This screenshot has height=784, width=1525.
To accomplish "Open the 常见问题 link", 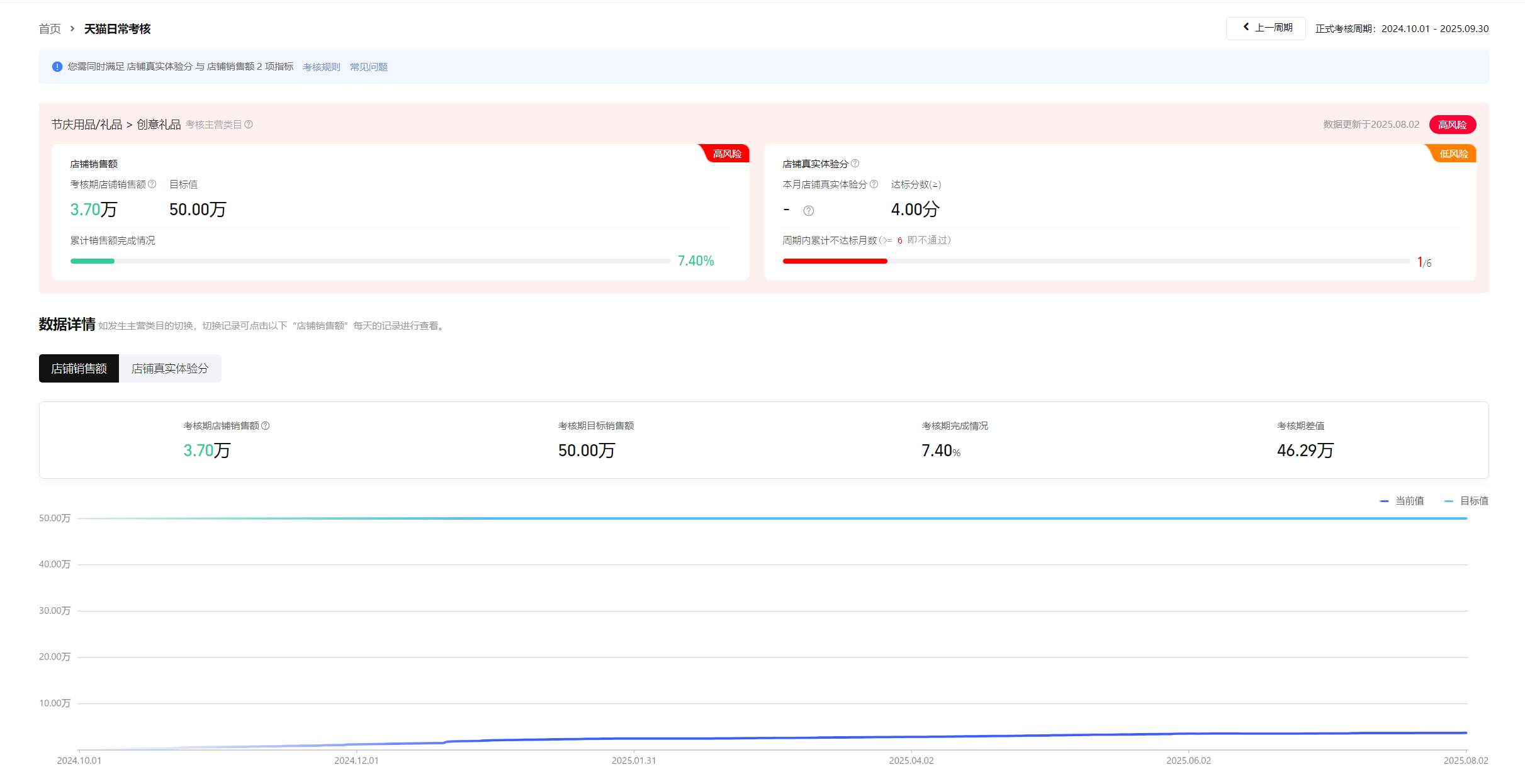I will [x=368, y=67].
